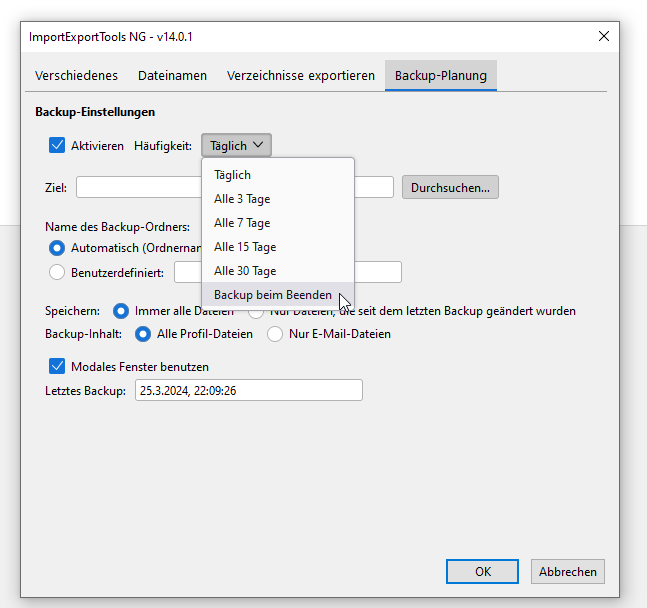647x608 pixels.
Task: Open the Dateinamen tab
Action: (172, 76)
